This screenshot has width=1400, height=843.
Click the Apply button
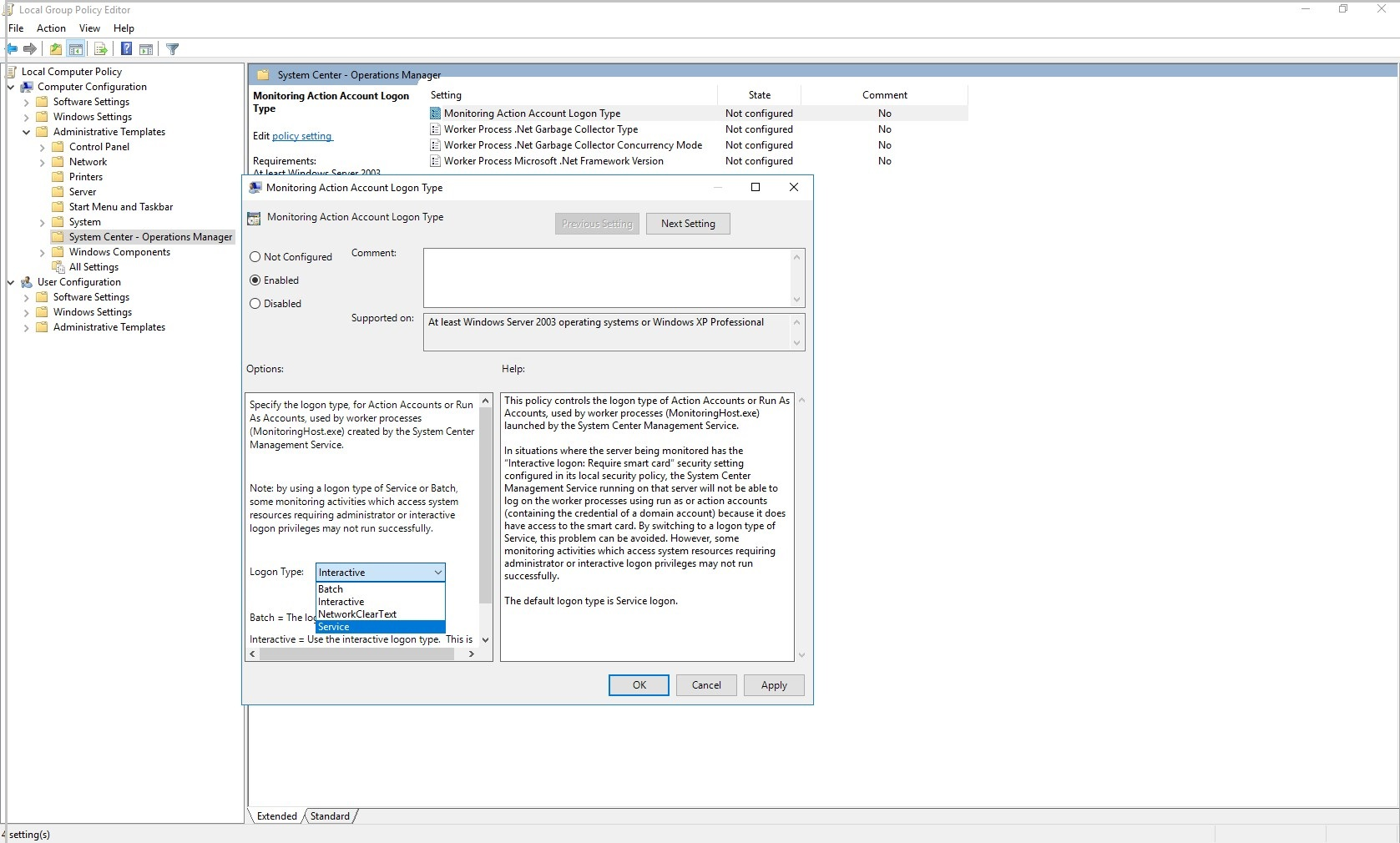(x=773, y=684)
